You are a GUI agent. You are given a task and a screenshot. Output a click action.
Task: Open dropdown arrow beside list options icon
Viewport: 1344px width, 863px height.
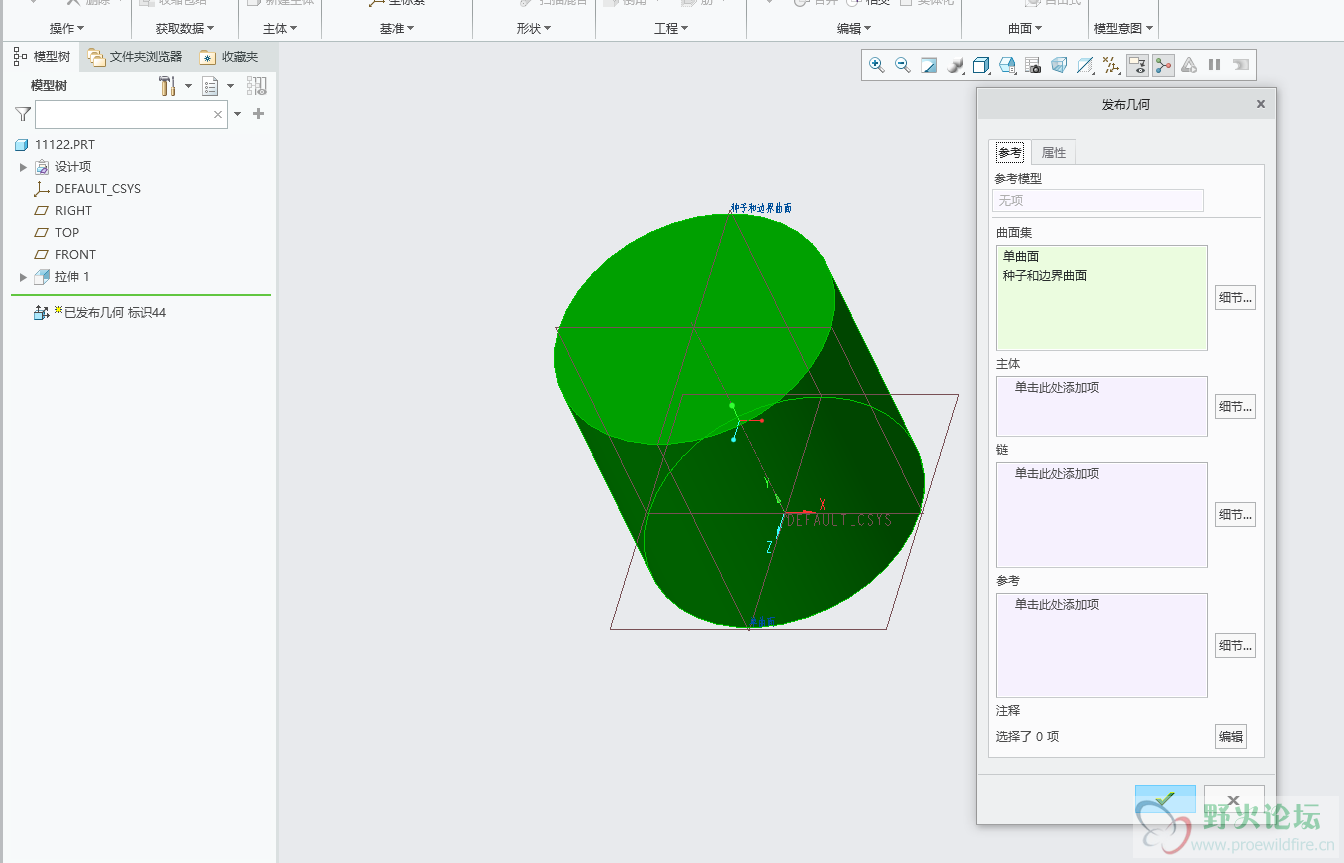[230, 87]
